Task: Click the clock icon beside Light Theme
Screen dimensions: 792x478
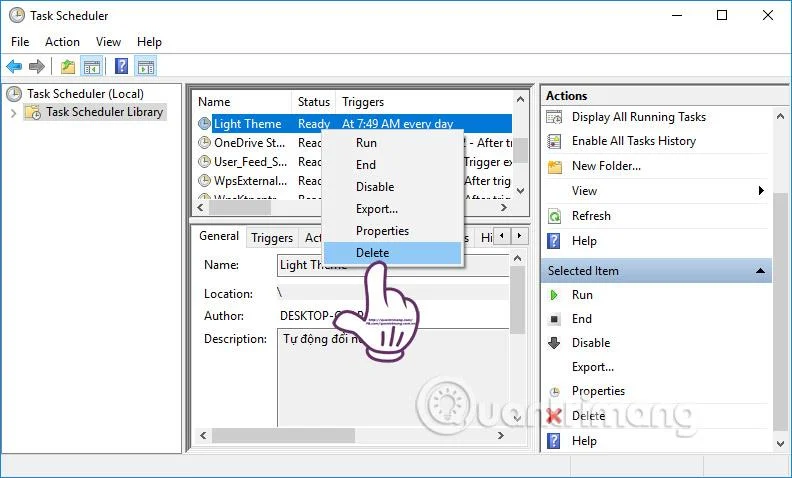Action: click(x=204, y=124)
